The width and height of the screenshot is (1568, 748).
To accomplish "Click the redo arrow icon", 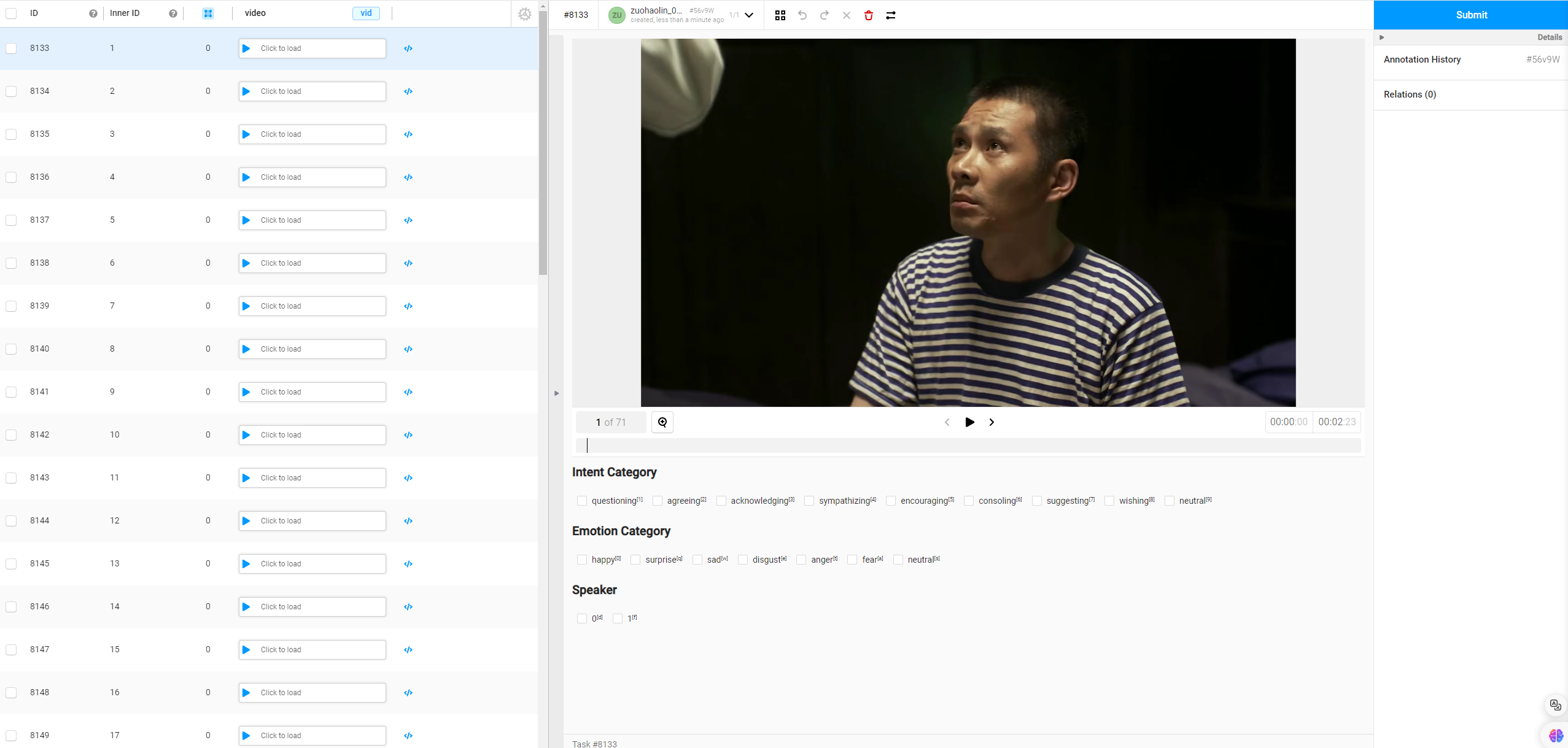I will [x=825, y=15].
